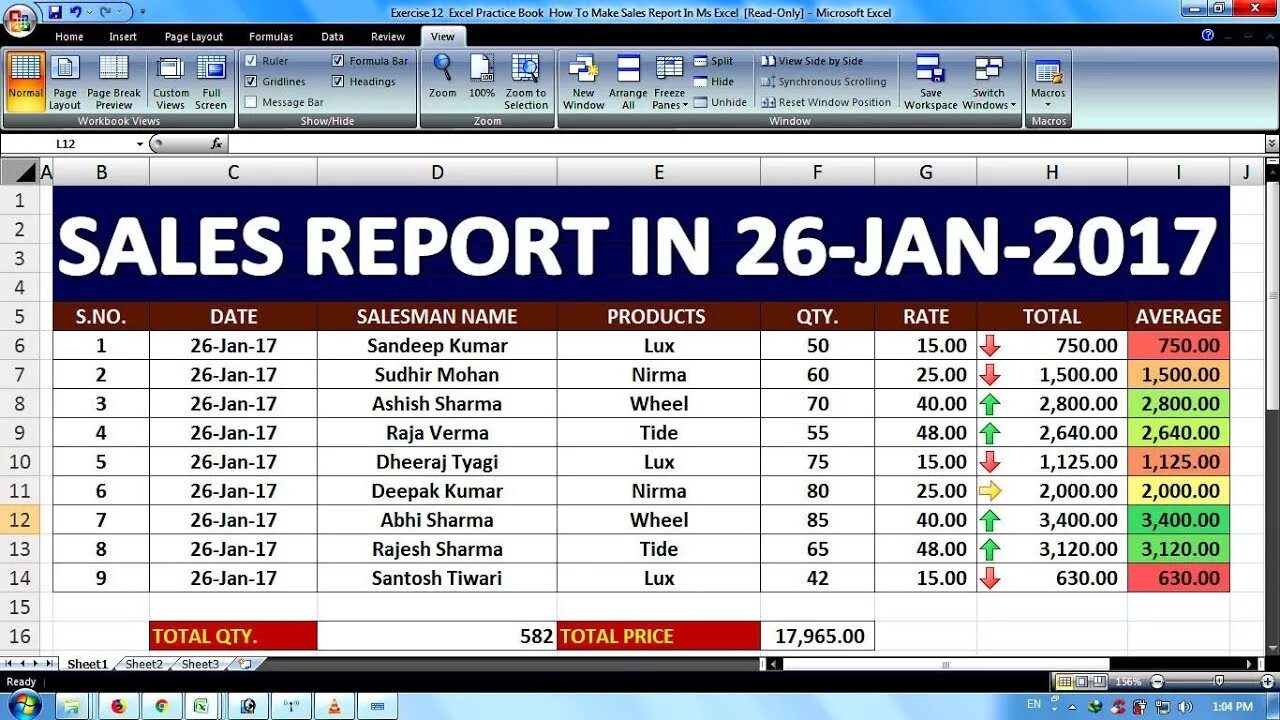Open the Page Layout ribbon tab

pyautogui.click(x=194, y=36)
